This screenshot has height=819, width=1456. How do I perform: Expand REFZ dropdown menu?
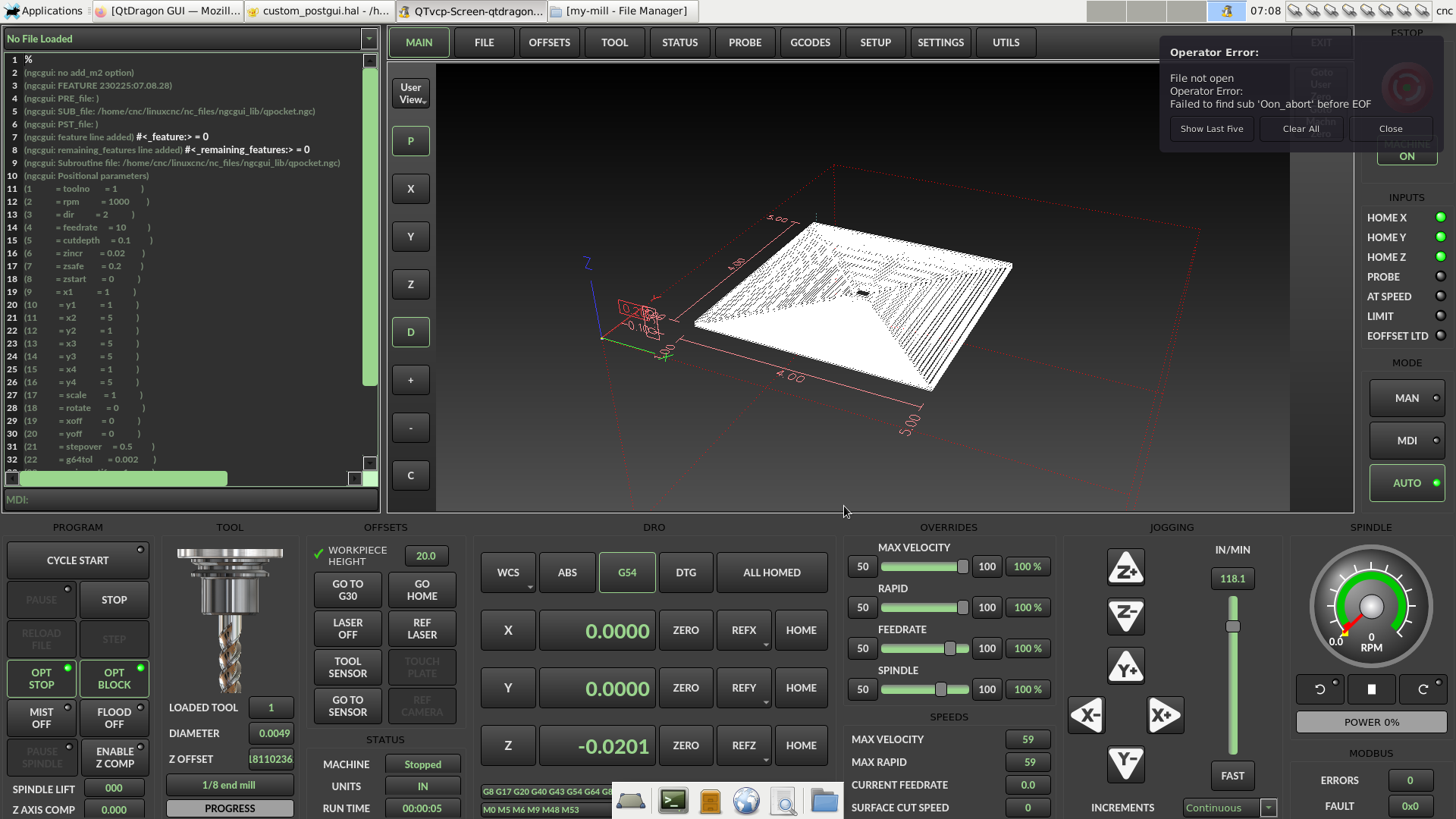click(744, 745)
